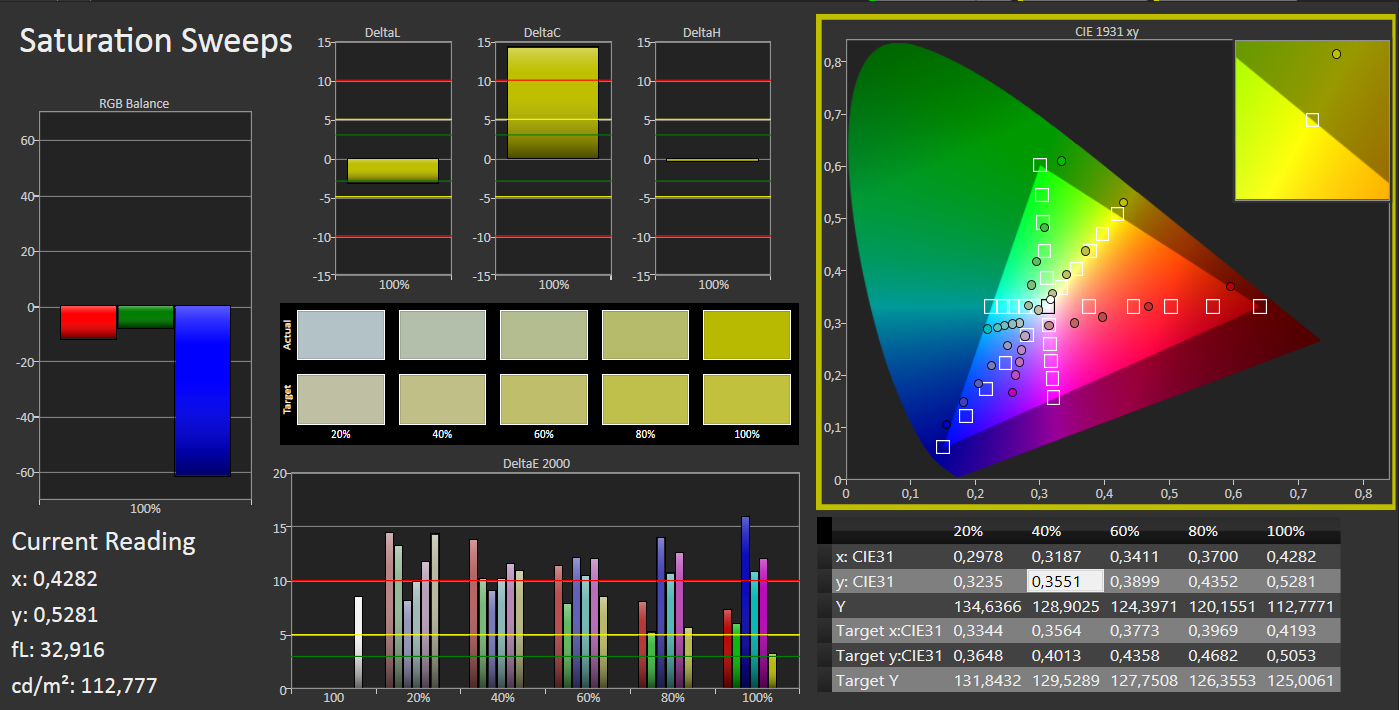Screen dimensions: 1399x710
Task: Click the Saturation Sweeps title
Action: [156, 40]
